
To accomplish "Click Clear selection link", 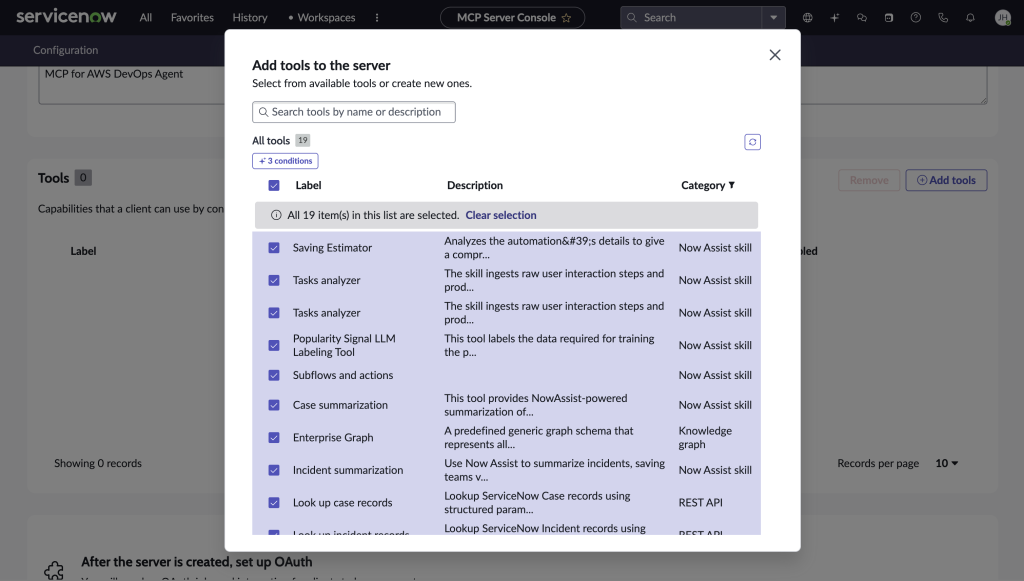I will click(x=501, y=215).
